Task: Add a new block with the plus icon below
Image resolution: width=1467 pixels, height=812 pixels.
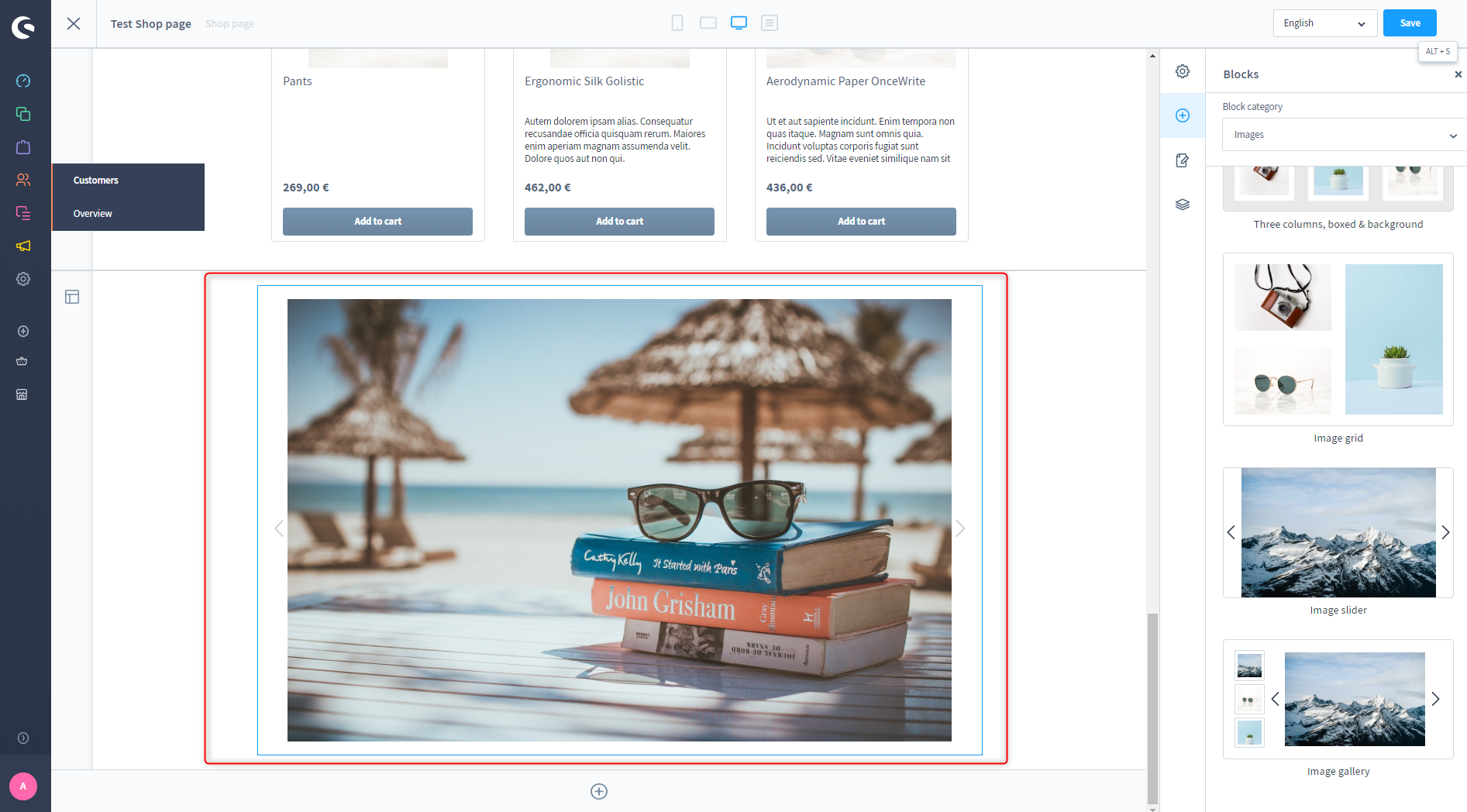Action: (598, 791)
